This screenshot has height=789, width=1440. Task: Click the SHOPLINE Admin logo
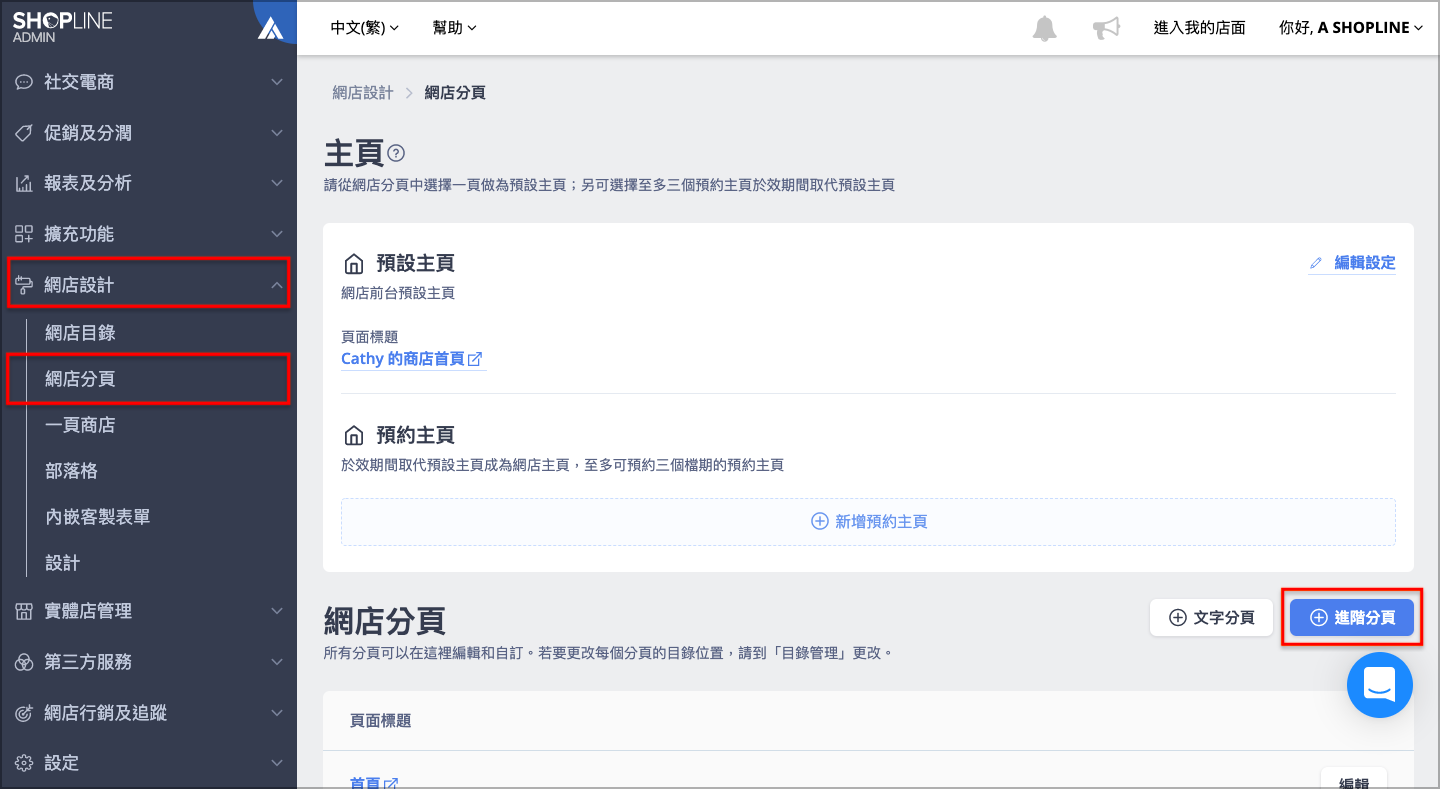pos(62,26)
